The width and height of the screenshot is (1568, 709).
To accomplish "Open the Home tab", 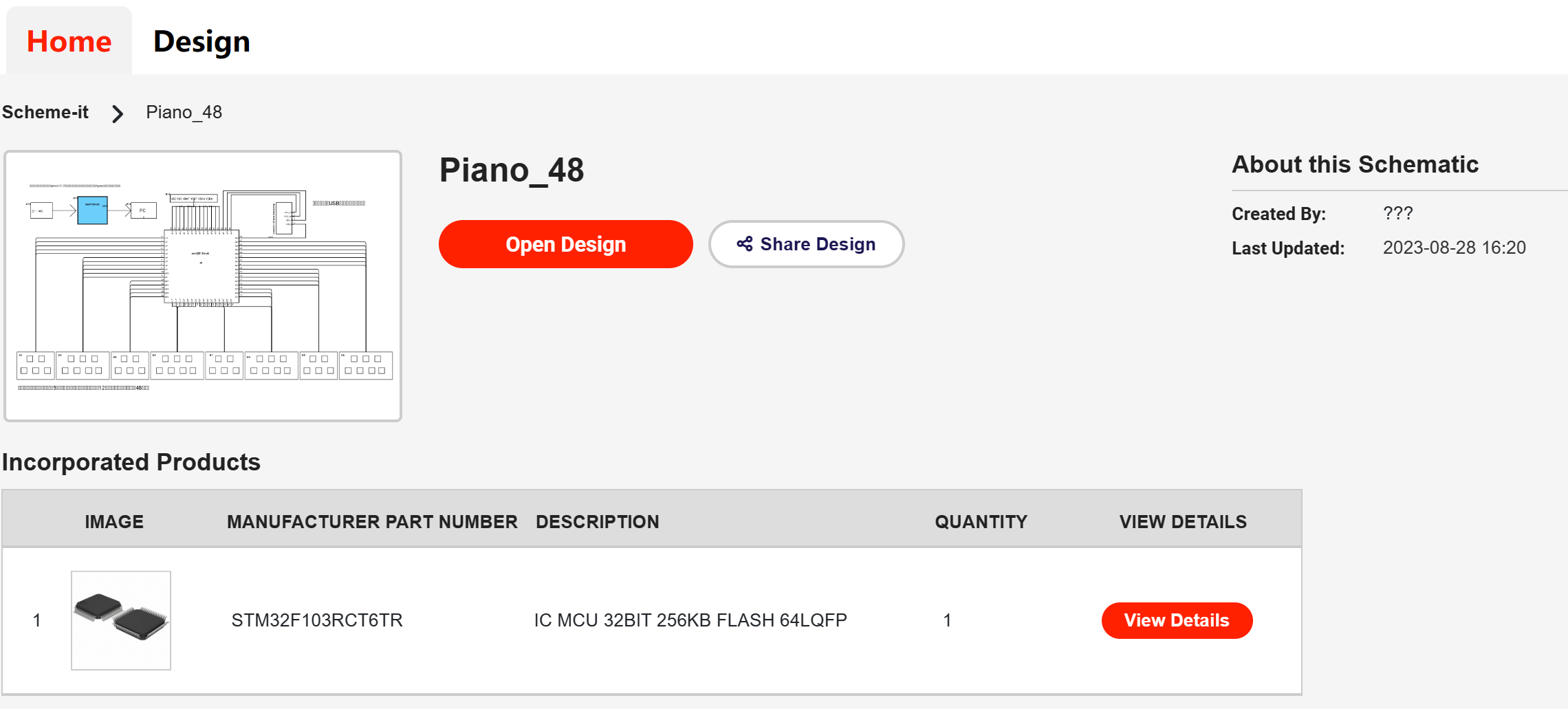I will 69,41.
